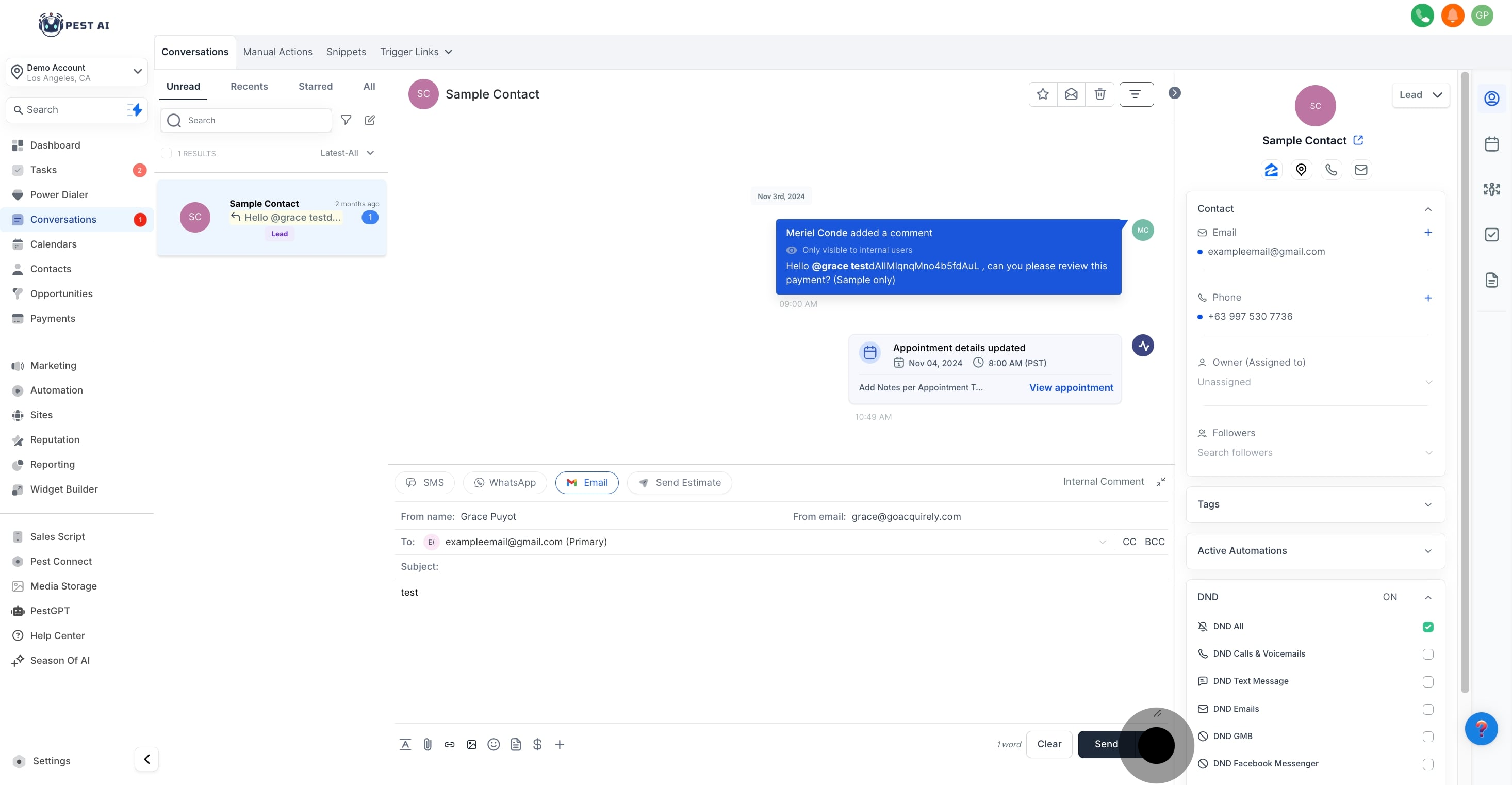Image resolution: width=1512 pixels, height=785 pixels.
Task: Enable the DND Emails checkbox
Action: (1427, 709)
